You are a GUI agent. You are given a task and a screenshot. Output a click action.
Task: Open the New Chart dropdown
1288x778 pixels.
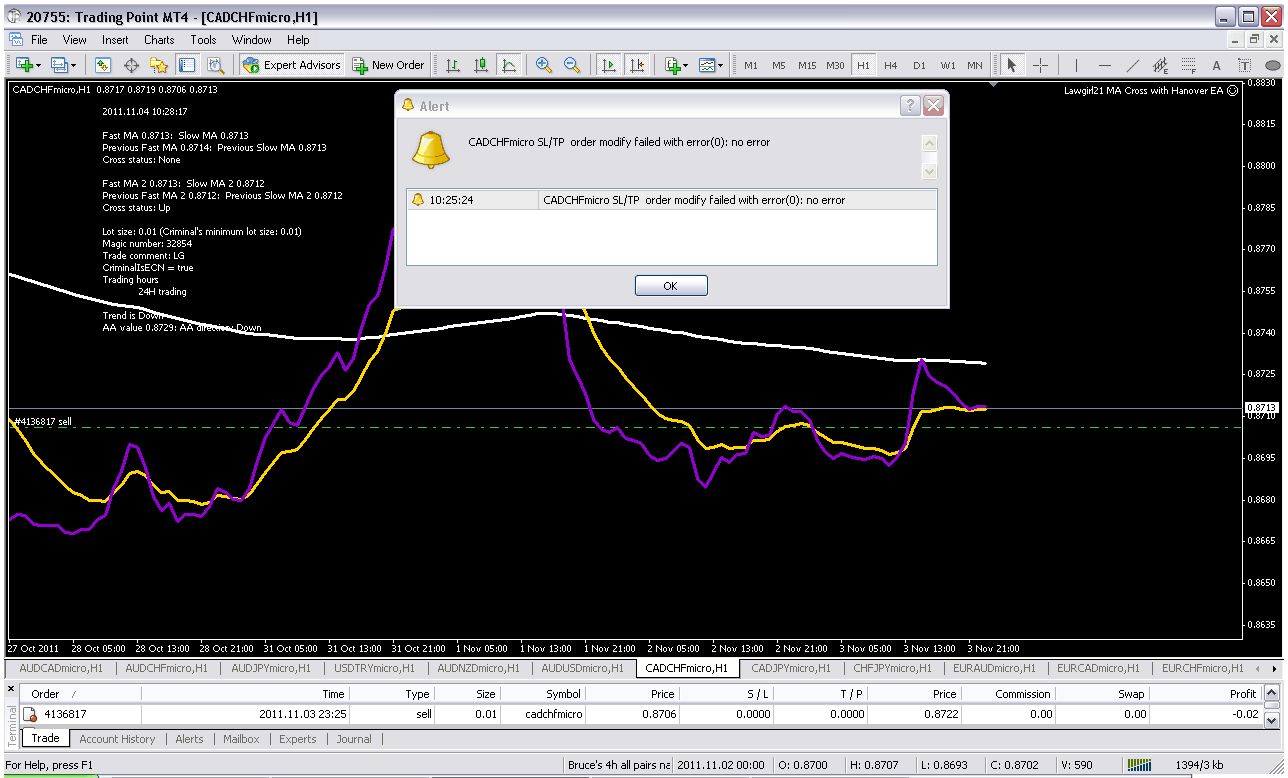click(28, 65)
